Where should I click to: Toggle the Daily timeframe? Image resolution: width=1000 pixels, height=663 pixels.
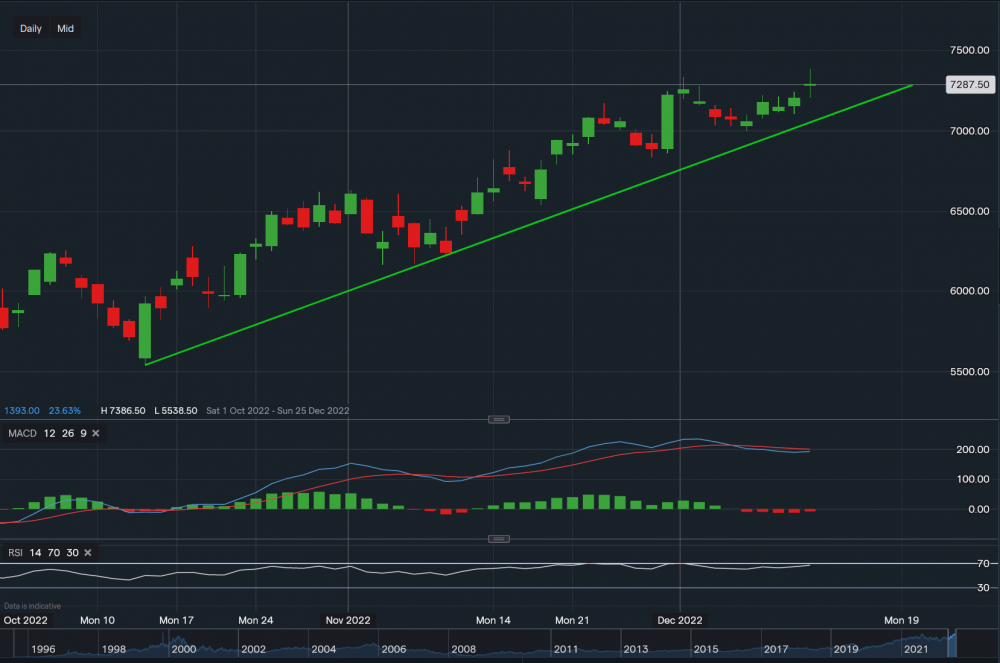[29, 28]
